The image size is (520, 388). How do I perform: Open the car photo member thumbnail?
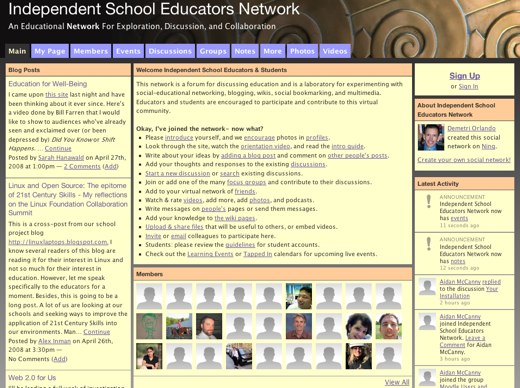coord(239,356)
